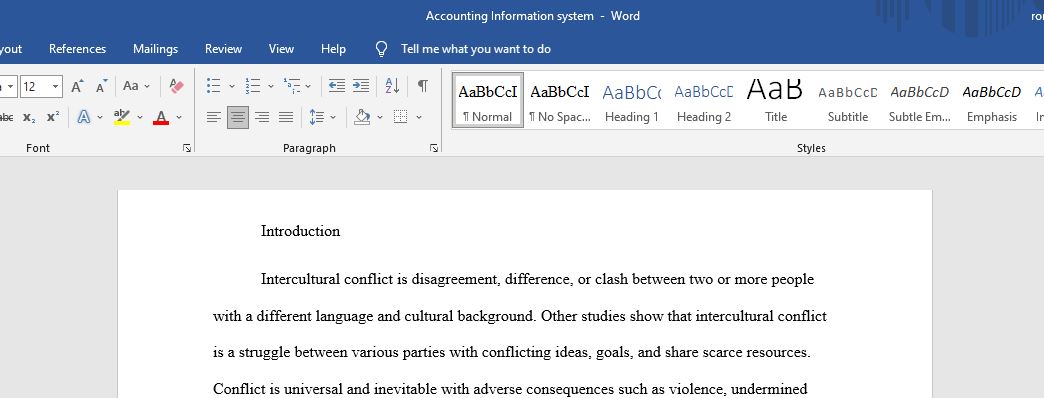Decrease font size with Shrink Font icon
Image resolution: width=1044 pixels, height=398 pixels.
point(101,86)
